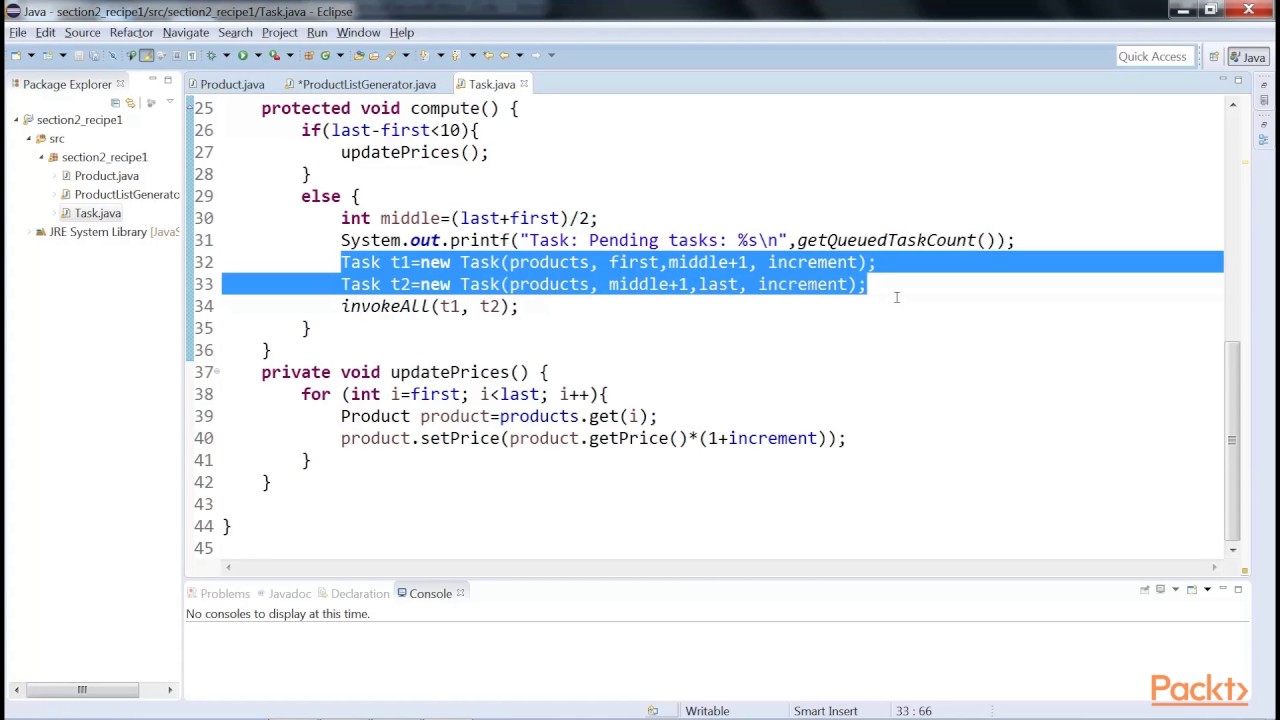
Task: Click the Open Type toolbar icon
Action: click(x=358, y=55)
